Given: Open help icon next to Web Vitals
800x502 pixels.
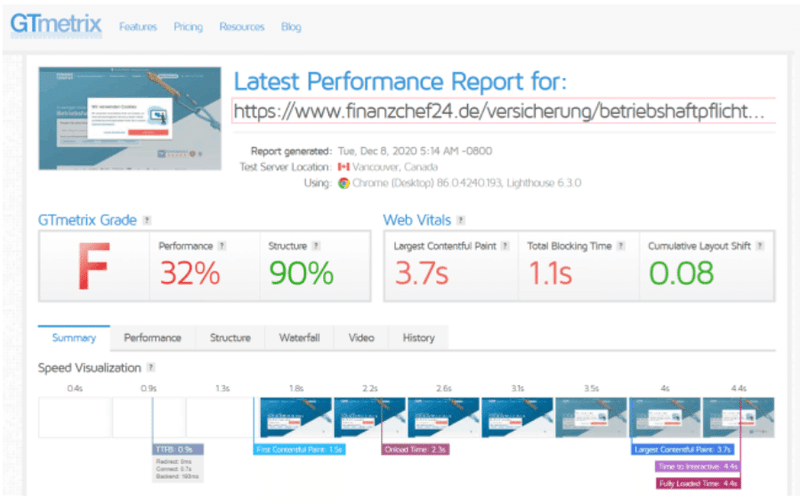Looking at the screenshot, I should (x=461, y=220).
